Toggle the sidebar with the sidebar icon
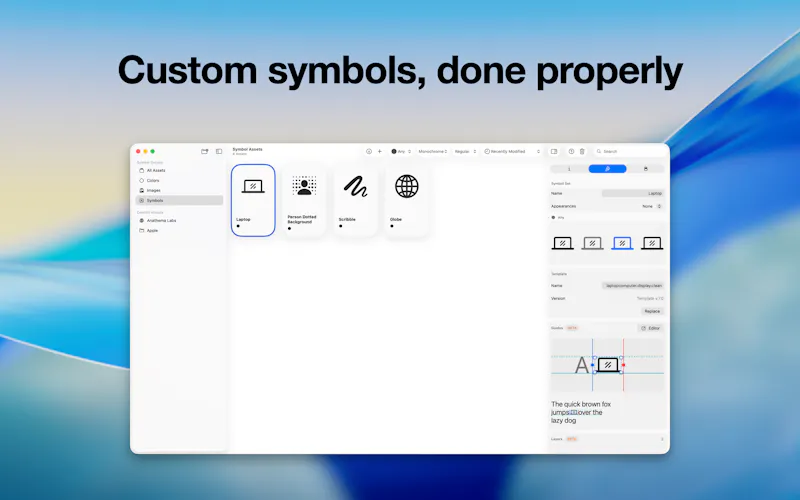800x500 pixels. tap(219, 152)
